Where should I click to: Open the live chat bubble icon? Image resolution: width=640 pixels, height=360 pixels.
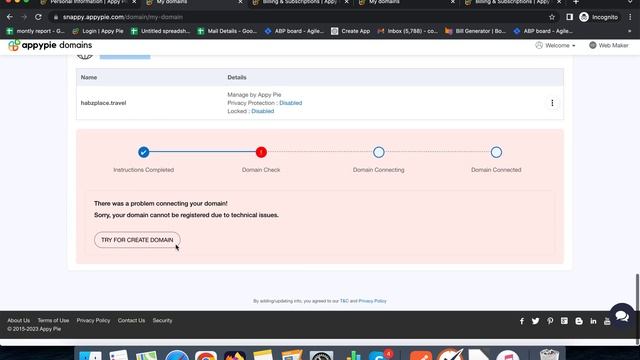click(x=622, y=316)
